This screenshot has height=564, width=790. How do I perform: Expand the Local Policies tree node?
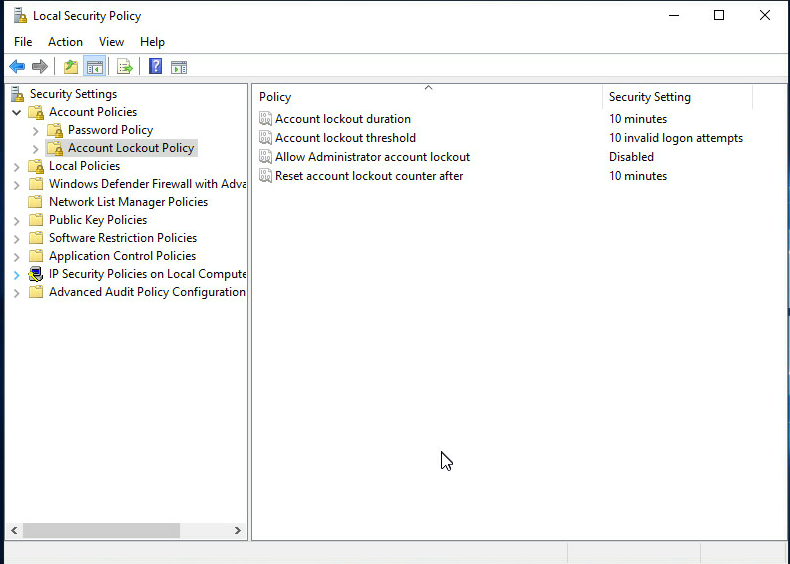17,167
